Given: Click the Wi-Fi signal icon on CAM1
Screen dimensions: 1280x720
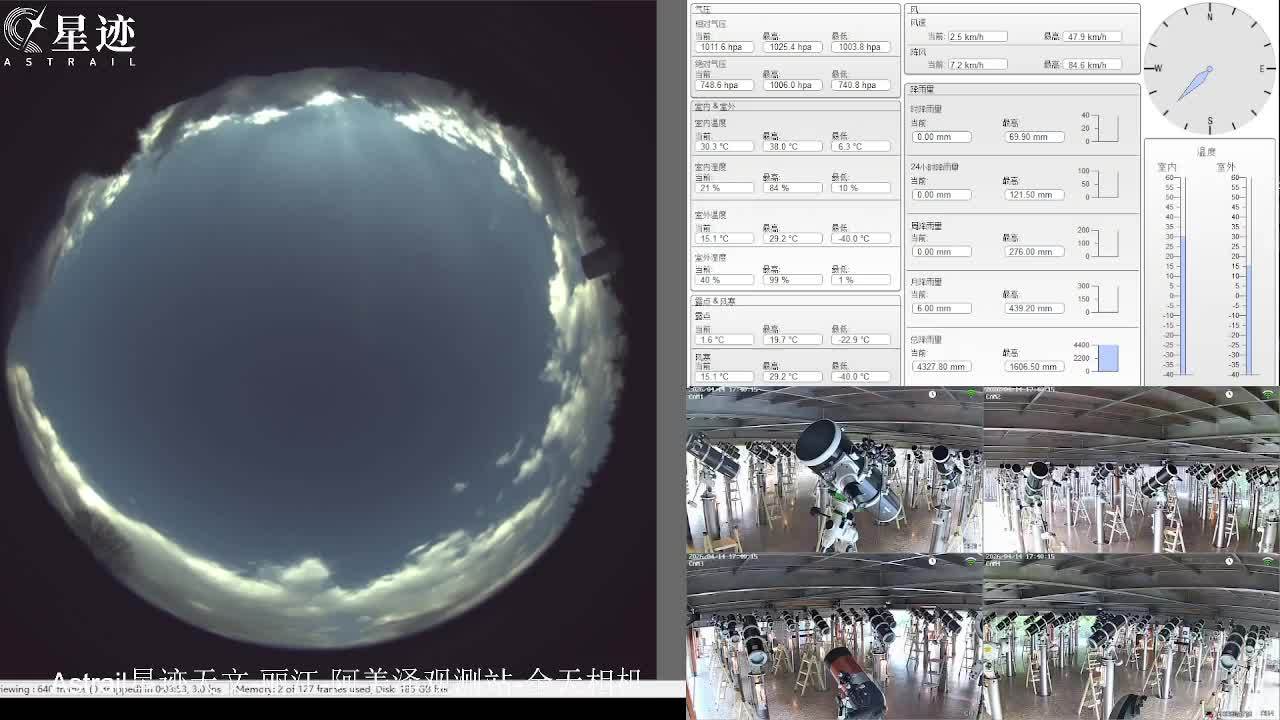Looking at the screenshot, I should [970, 394].
